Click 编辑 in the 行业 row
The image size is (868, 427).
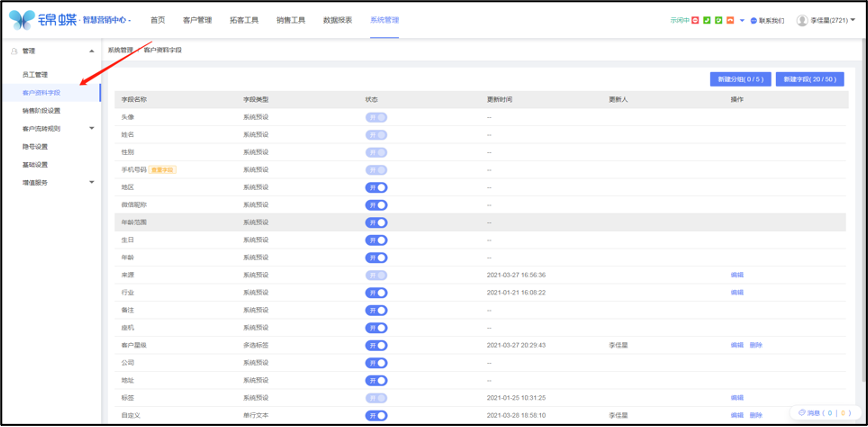click(x=737, y=292)
